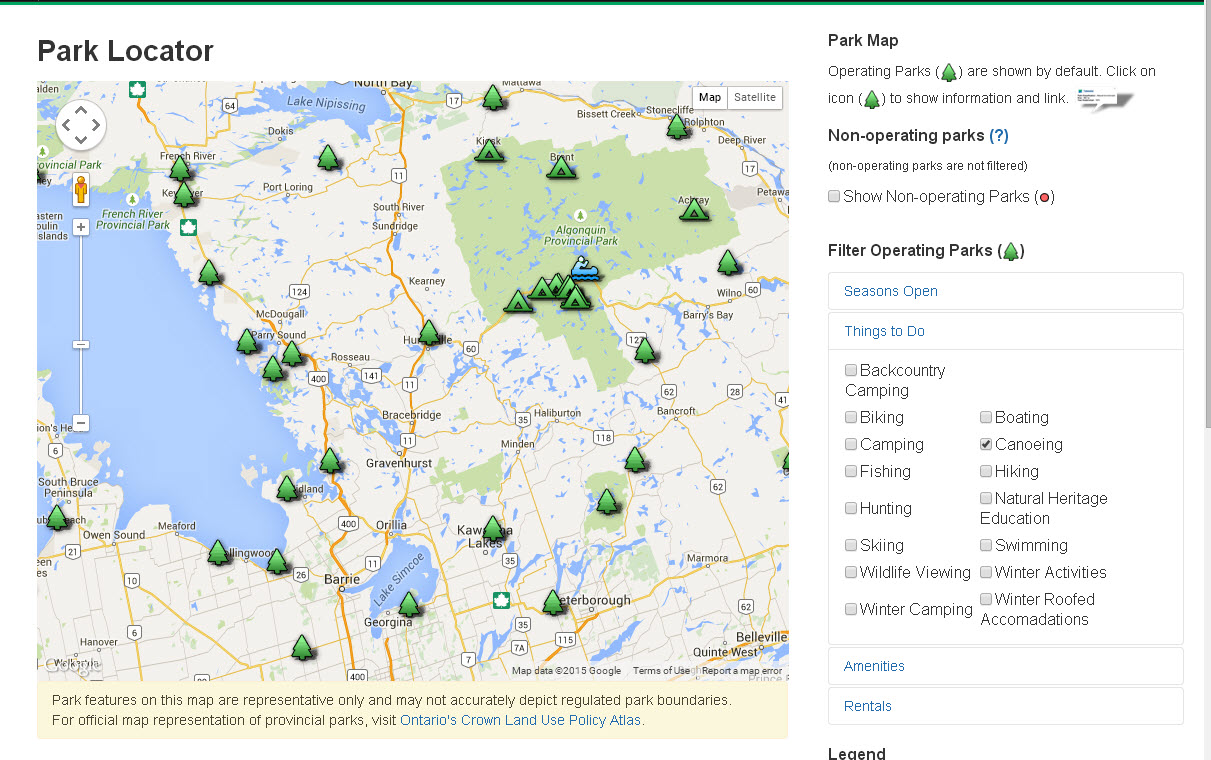
Task: Check the Skiing filter
Action: pyautogui.click(x=851, y=545)
